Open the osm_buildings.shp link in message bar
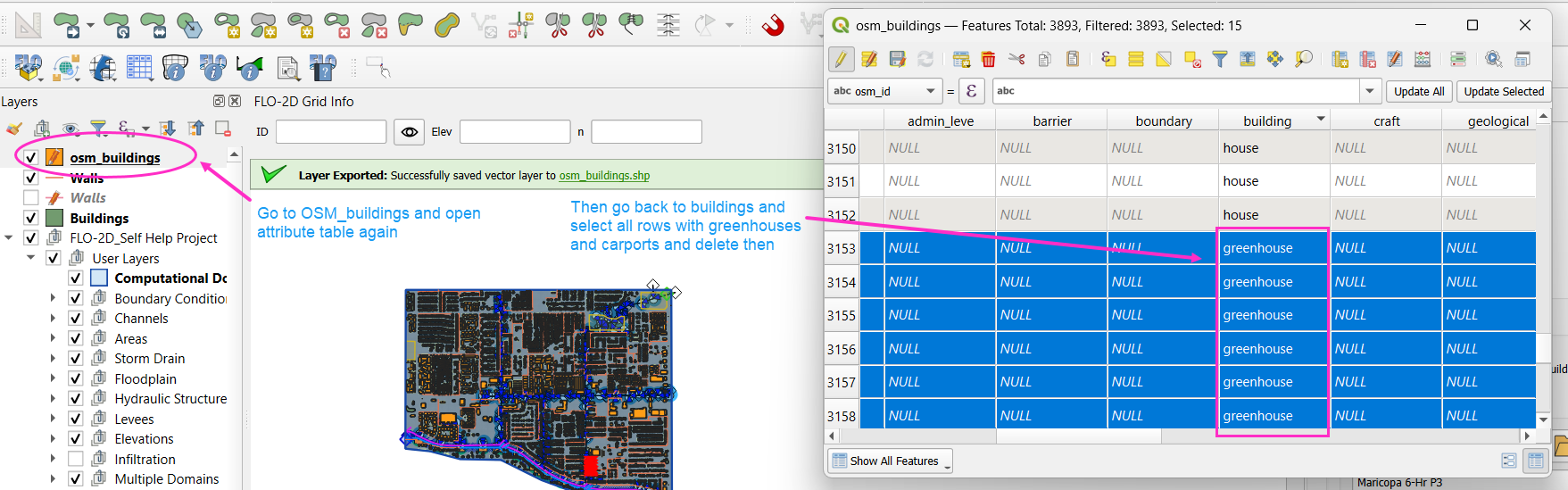The height and width of the screenshot is (490, 1568). pyautogui.click(x=604, y=176)
